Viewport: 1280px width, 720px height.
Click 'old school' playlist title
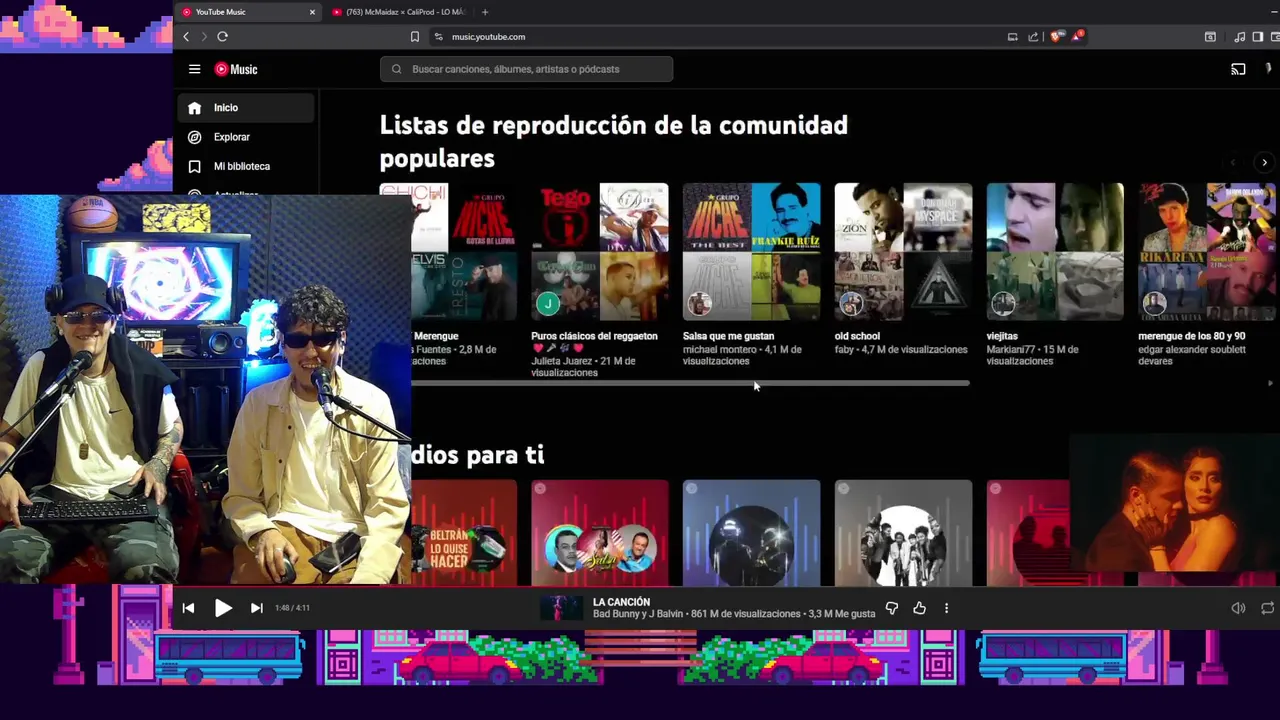(857, 336)
